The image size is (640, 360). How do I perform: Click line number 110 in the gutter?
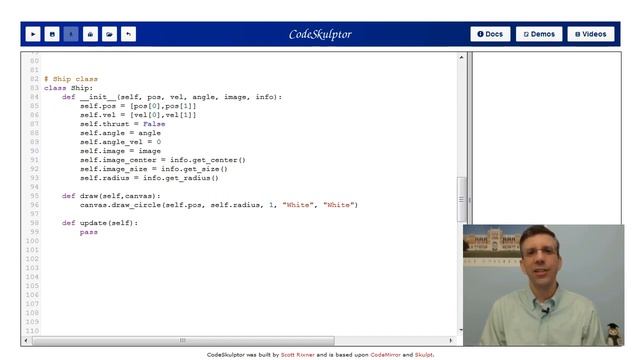(32, 331)
